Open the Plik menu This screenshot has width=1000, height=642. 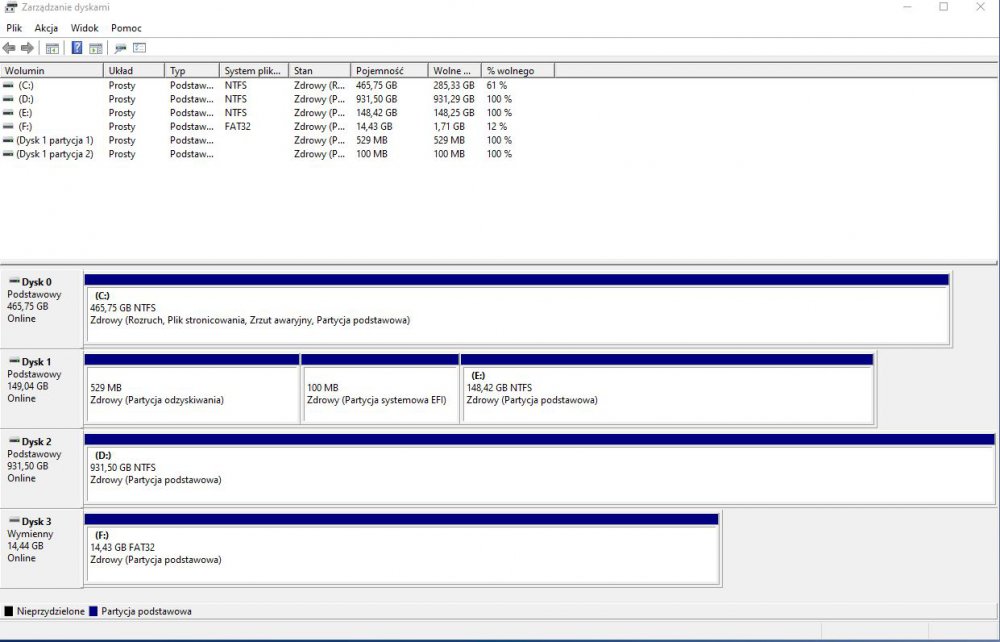tap(14, 28)
